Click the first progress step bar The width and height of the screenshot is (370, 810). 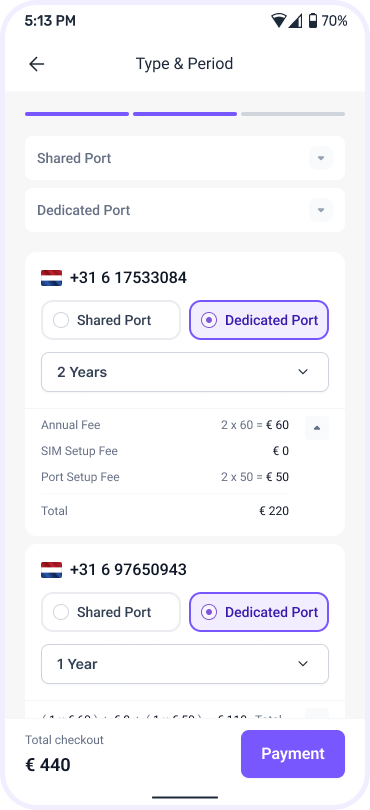click(77, 114)
